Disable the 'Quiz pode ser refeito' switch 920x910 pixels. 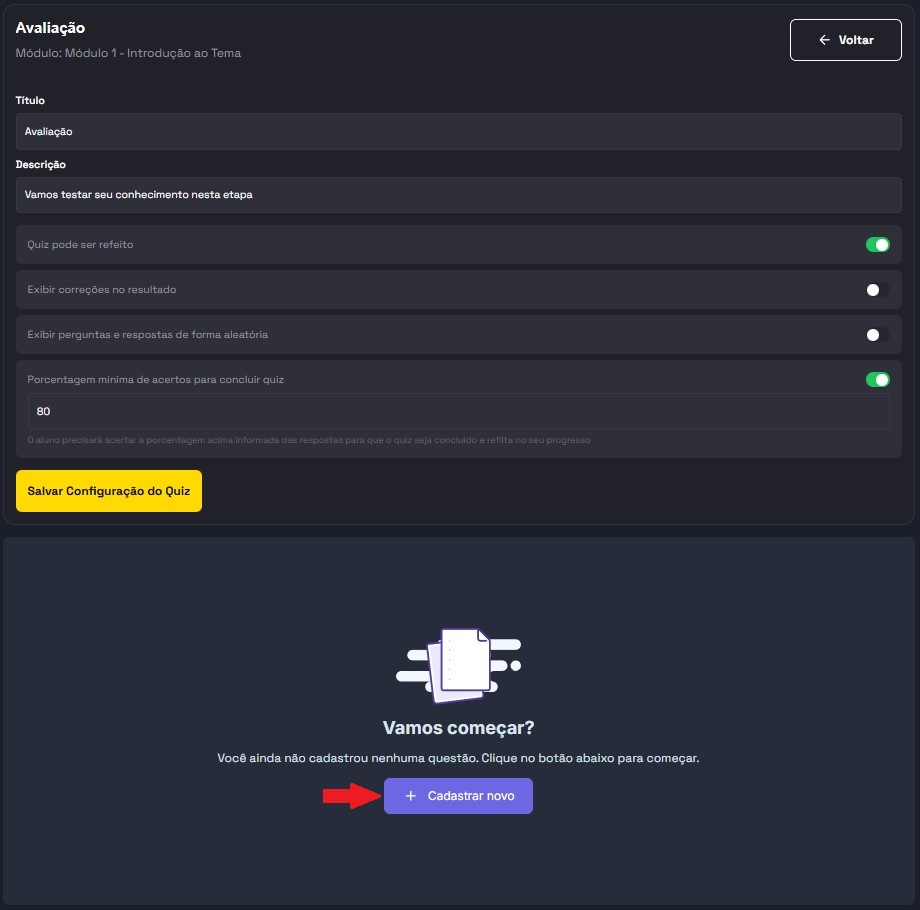[877, 245]
